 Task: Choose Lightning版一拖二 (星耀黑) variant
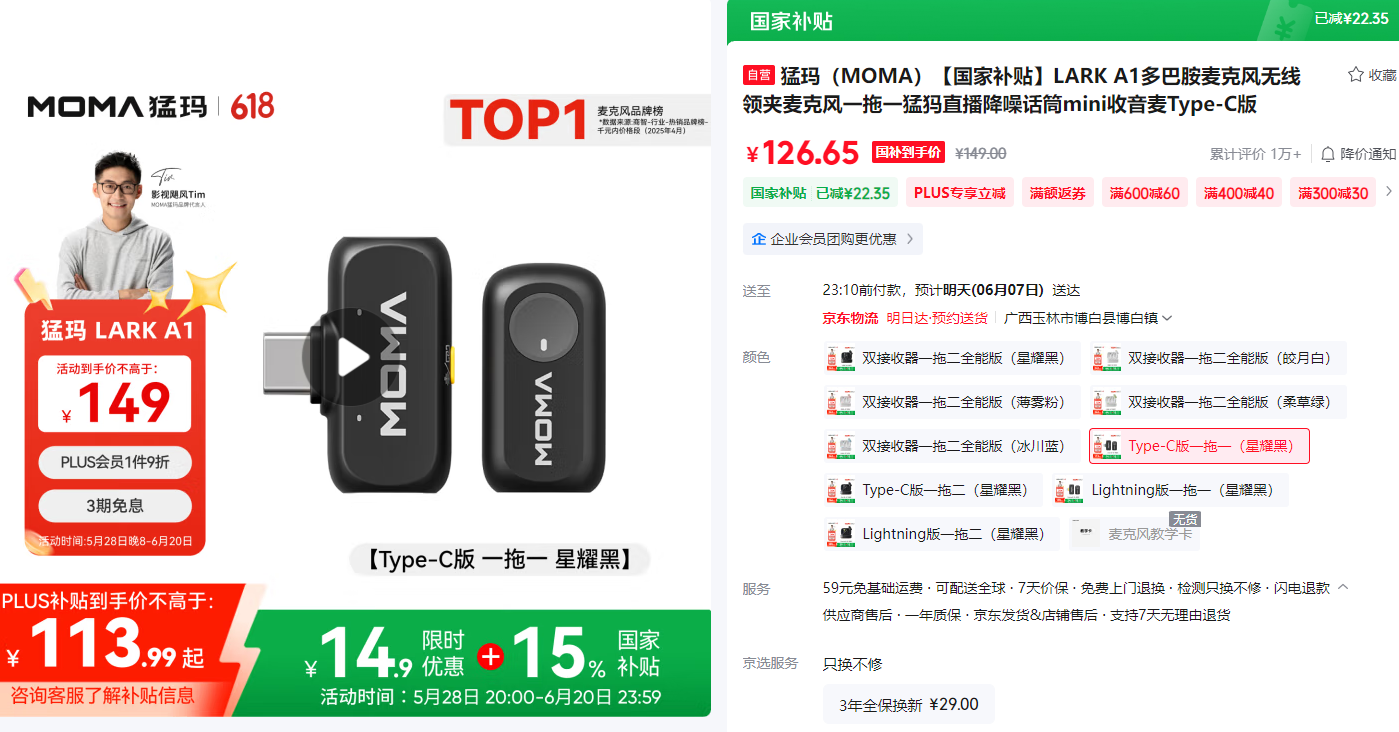(x=941, y=534)
